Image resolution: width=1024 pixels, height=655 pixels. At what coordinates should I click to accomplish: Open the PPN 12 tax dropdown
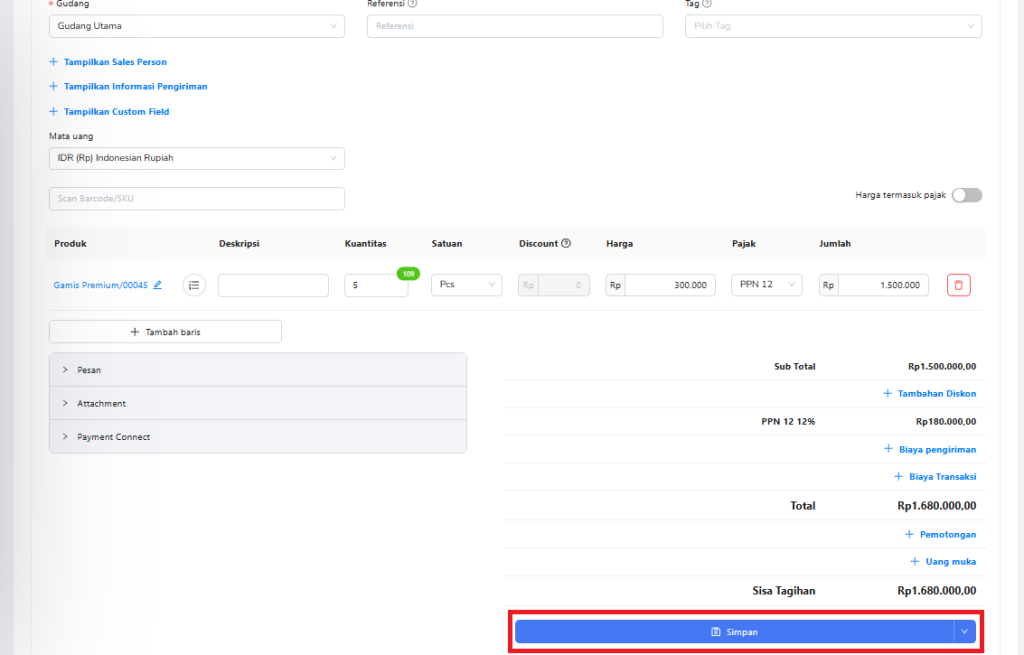767,285
